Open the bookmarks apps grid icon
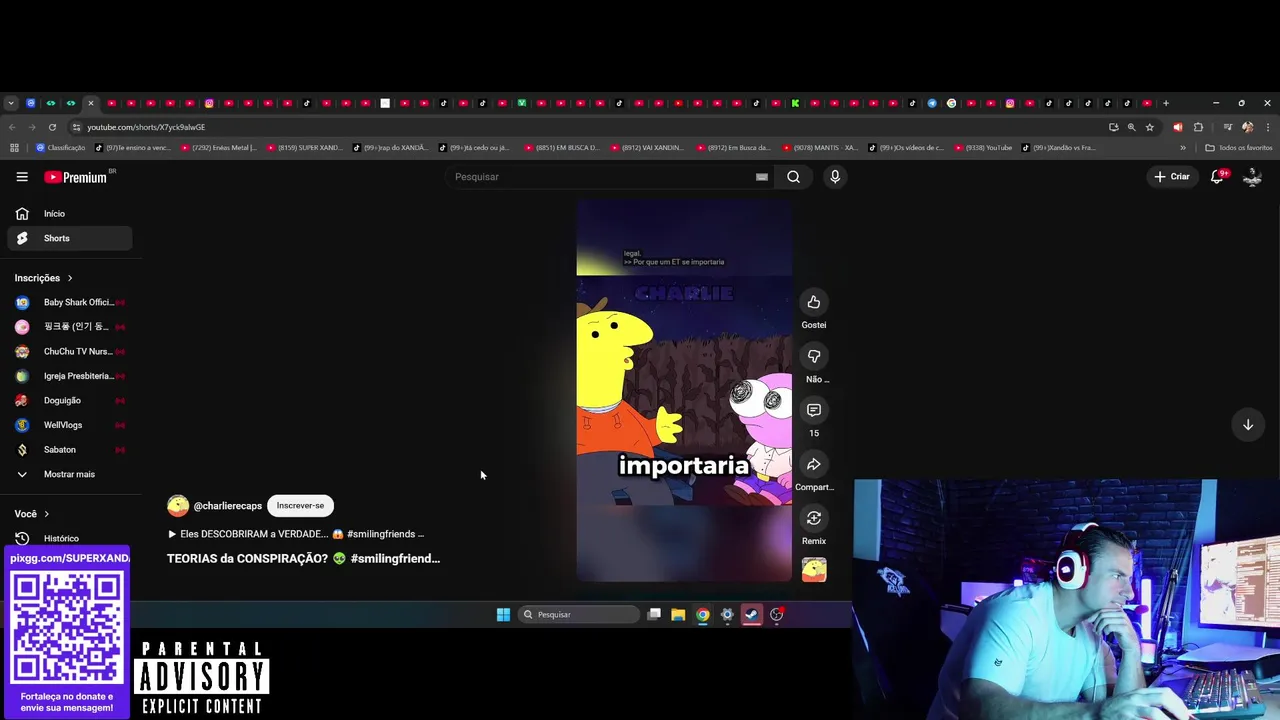 click(14, 148)
